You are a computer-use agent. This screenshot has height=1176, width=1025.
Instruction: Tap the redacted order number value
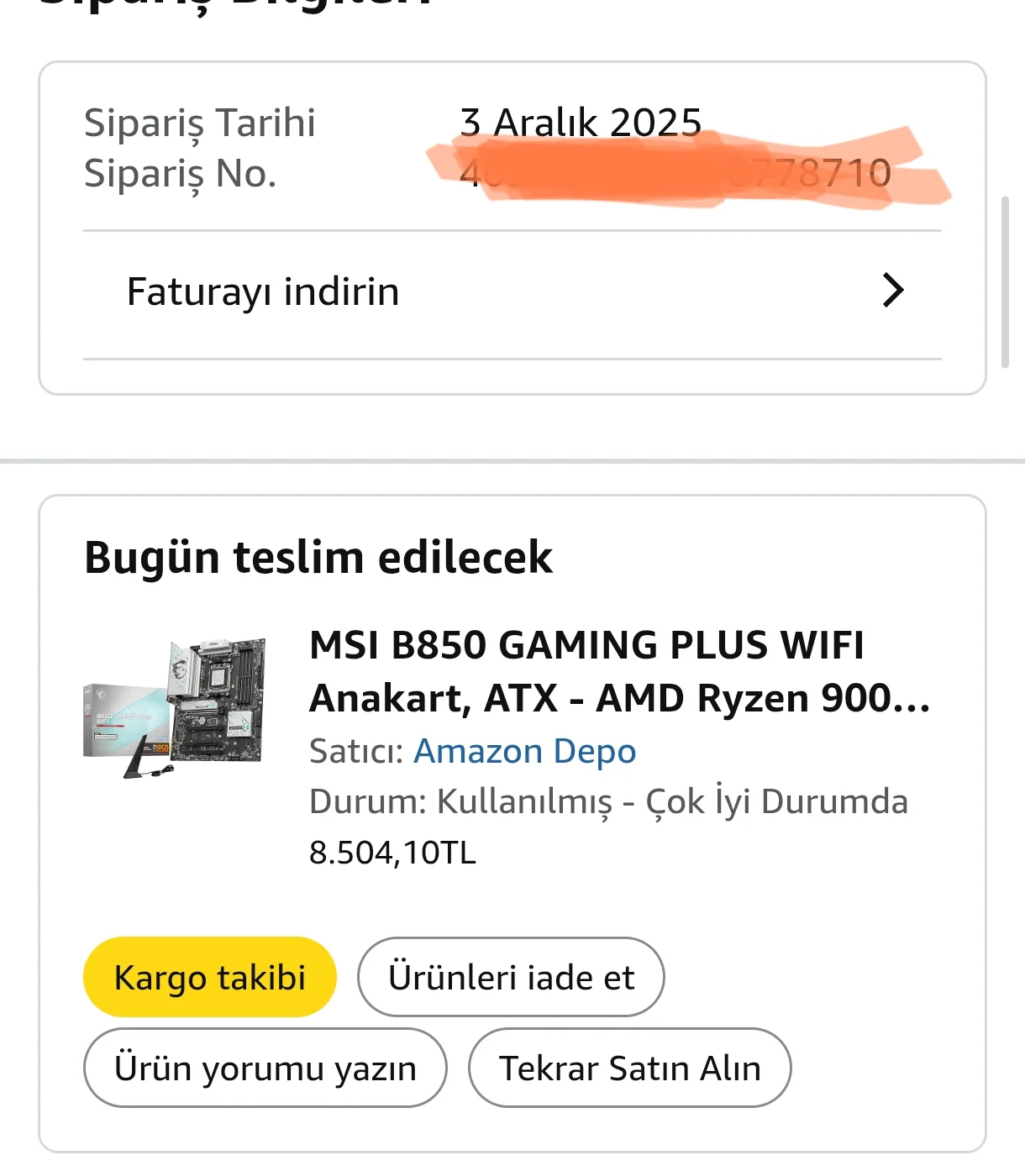pos(675,173)
